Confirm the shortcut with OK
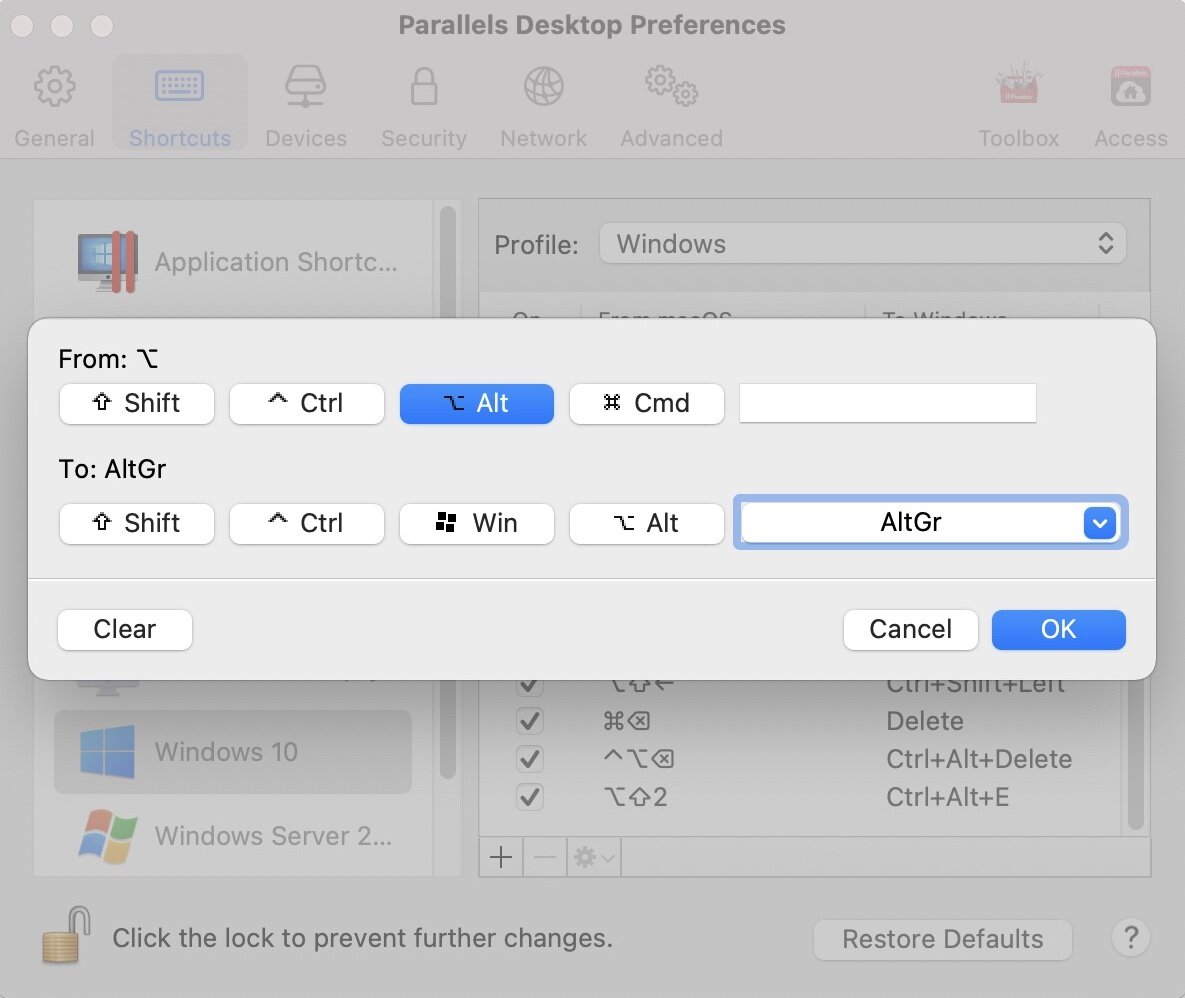 (1059, 629)
